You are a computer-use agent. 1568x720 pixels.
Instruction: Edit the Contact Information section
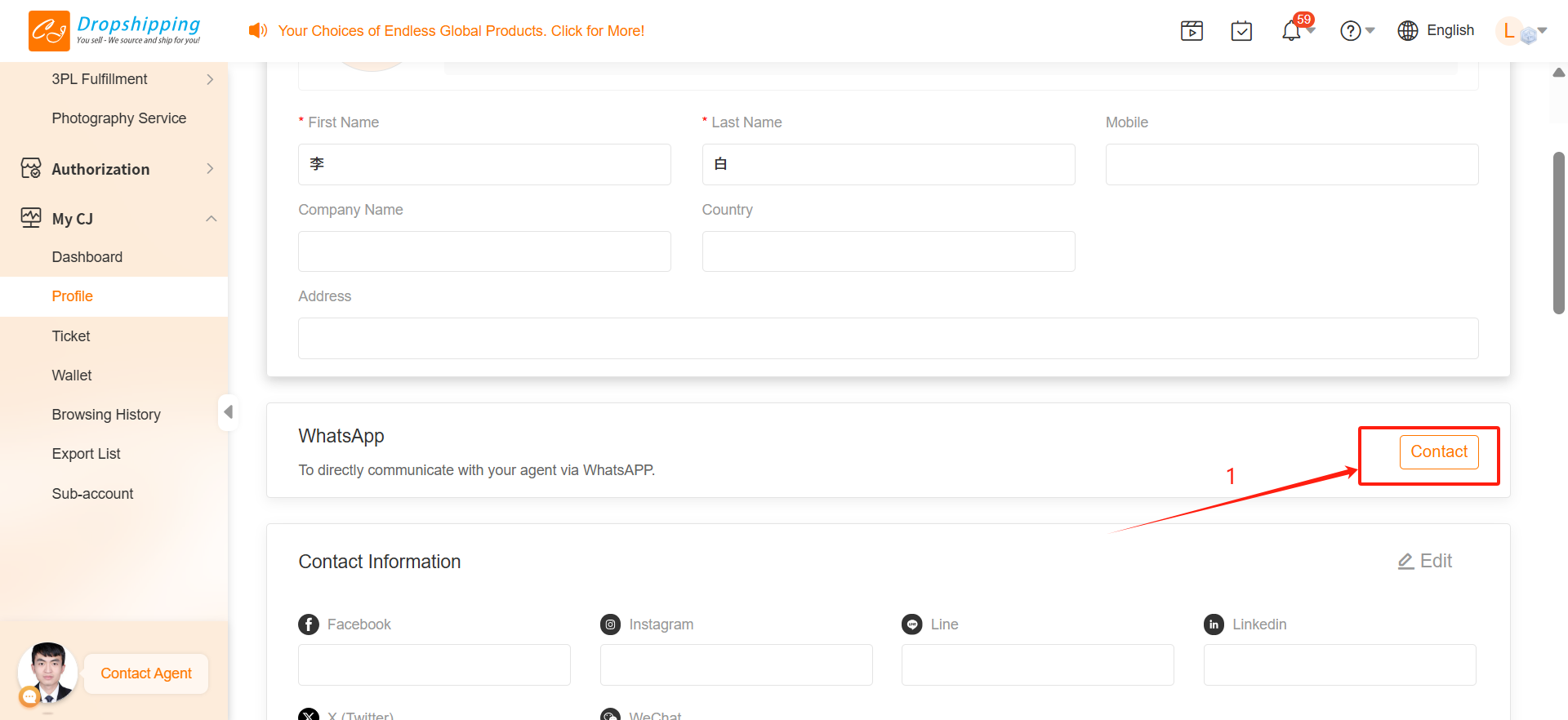click(x=1425, y=561)
